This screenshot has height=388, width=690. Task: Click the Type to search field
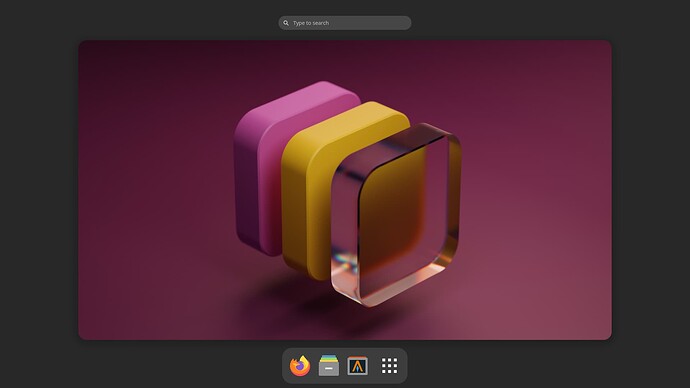tap(345, 23)
